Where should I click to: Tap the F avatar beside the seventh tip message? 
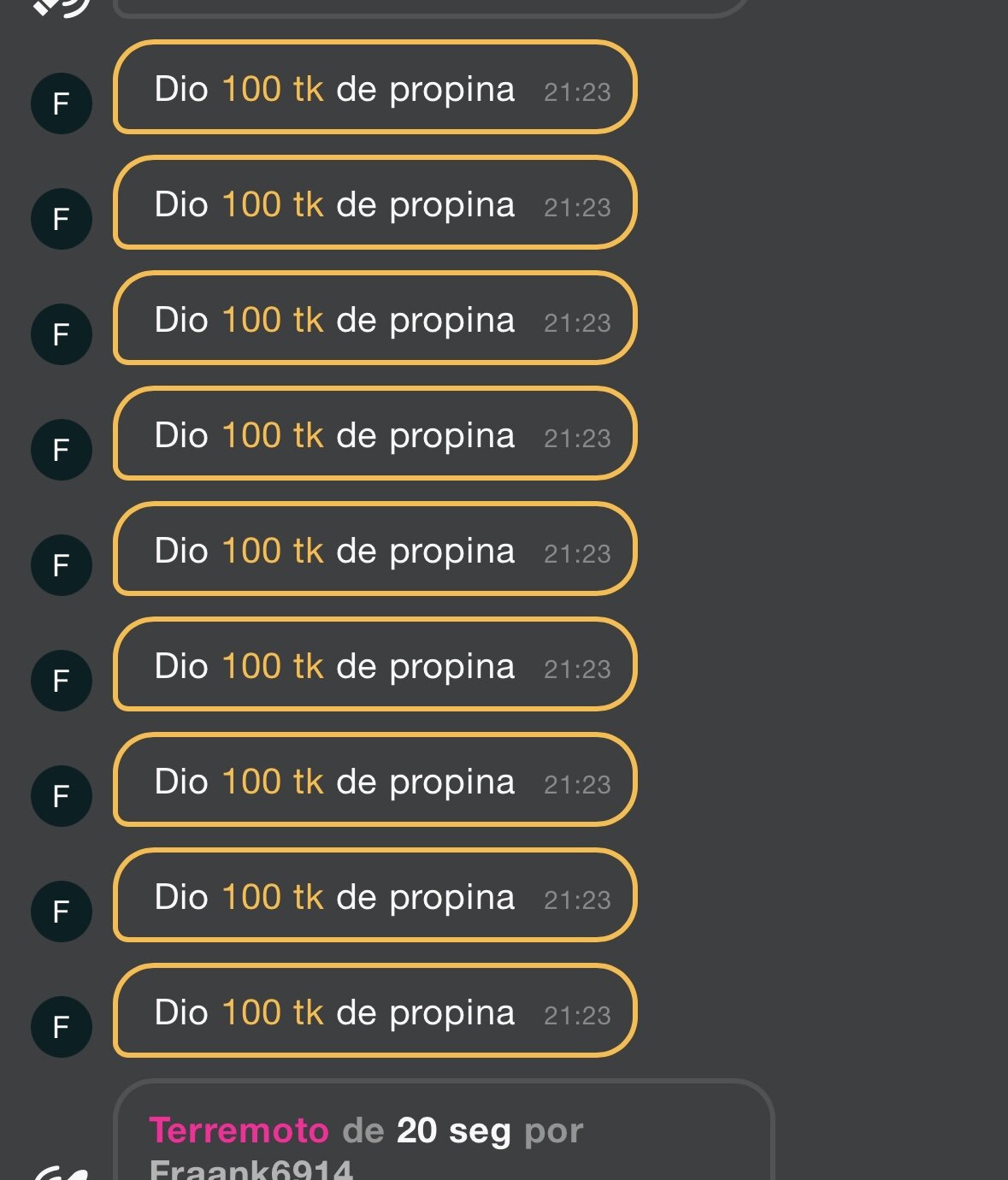pyautogui.click(x=62, y=797)
